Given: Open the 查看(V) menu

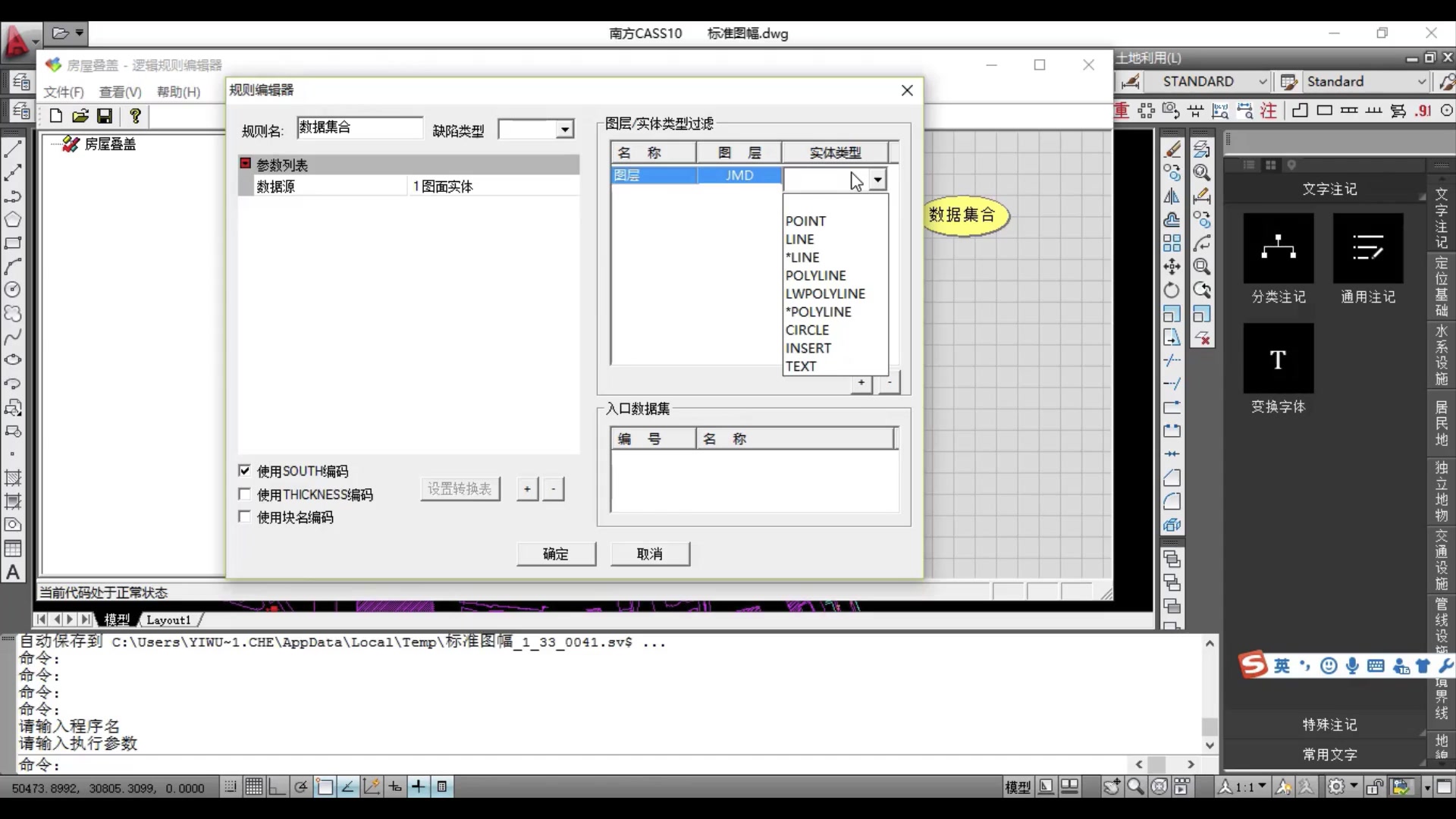Looking at the screenshot, I should (120, 92).
